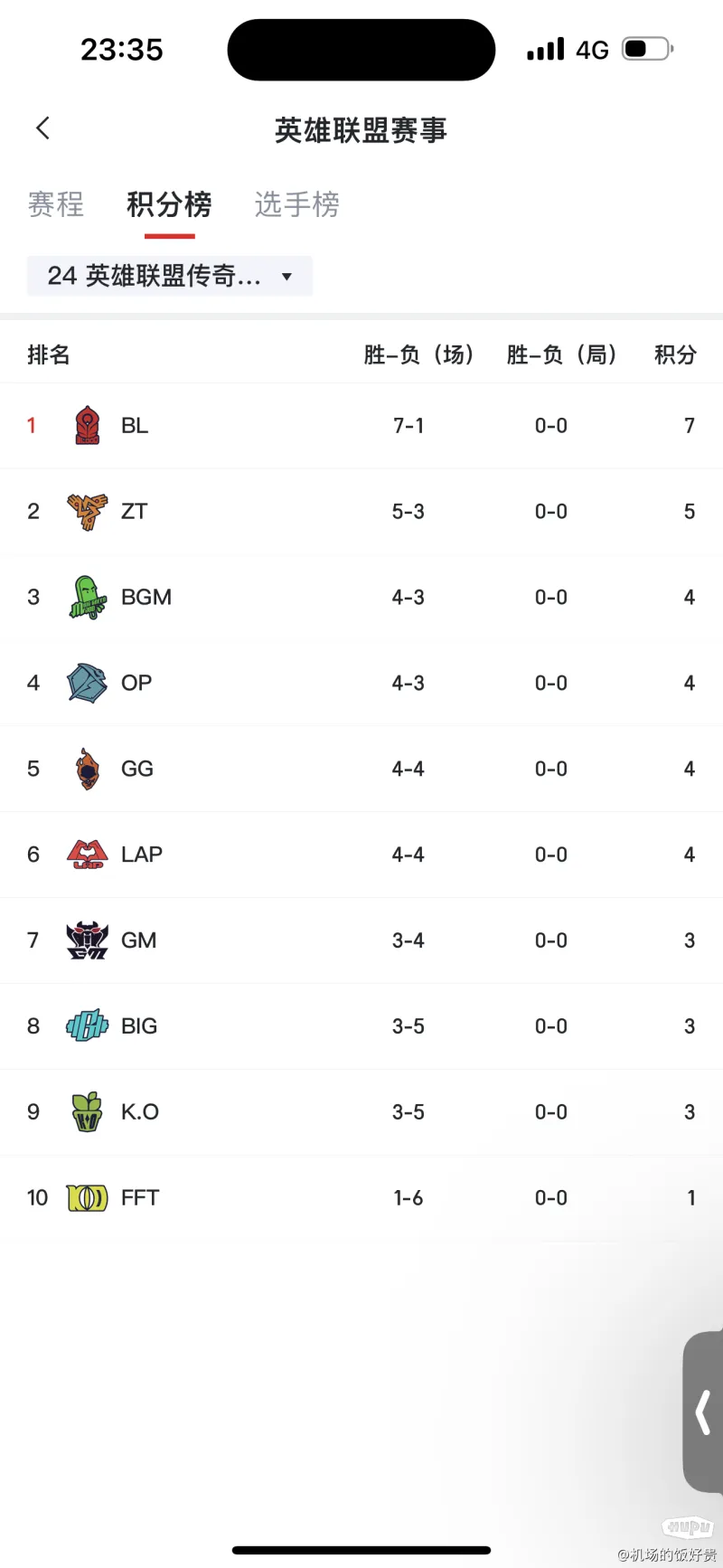The image size is (723, 1568).
Task: Open the FFT team row name
Action: click(x=140, y=1198)
